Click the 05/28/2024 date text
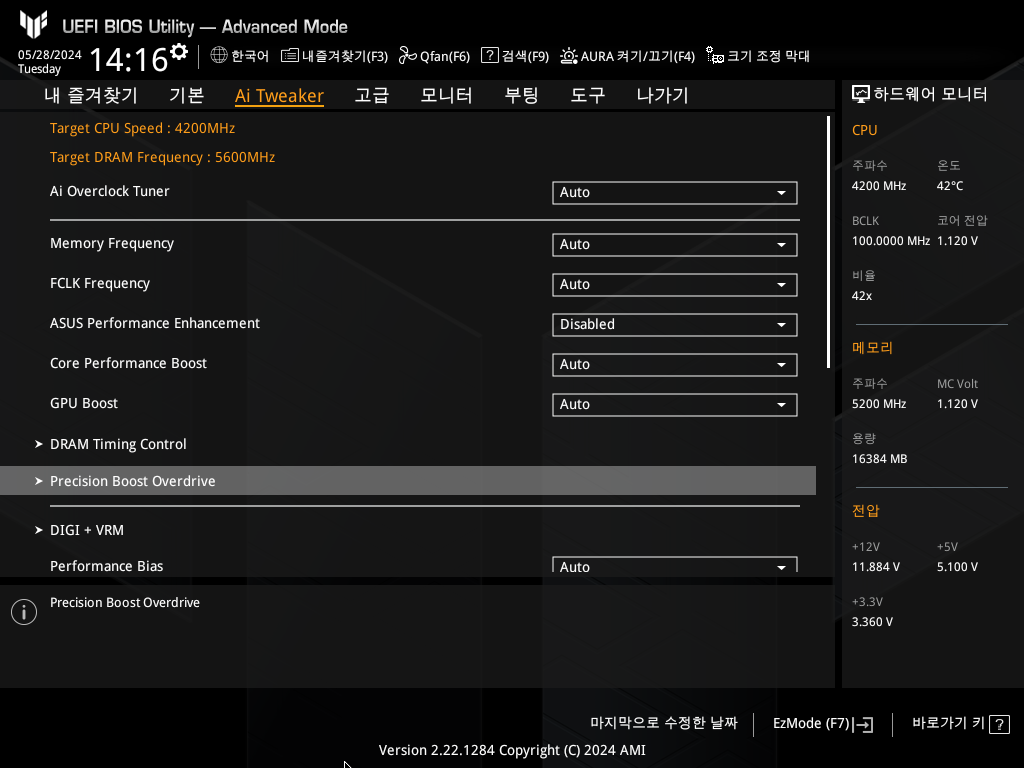This screenshot has height=768, width=1024. tap(50, 55)
